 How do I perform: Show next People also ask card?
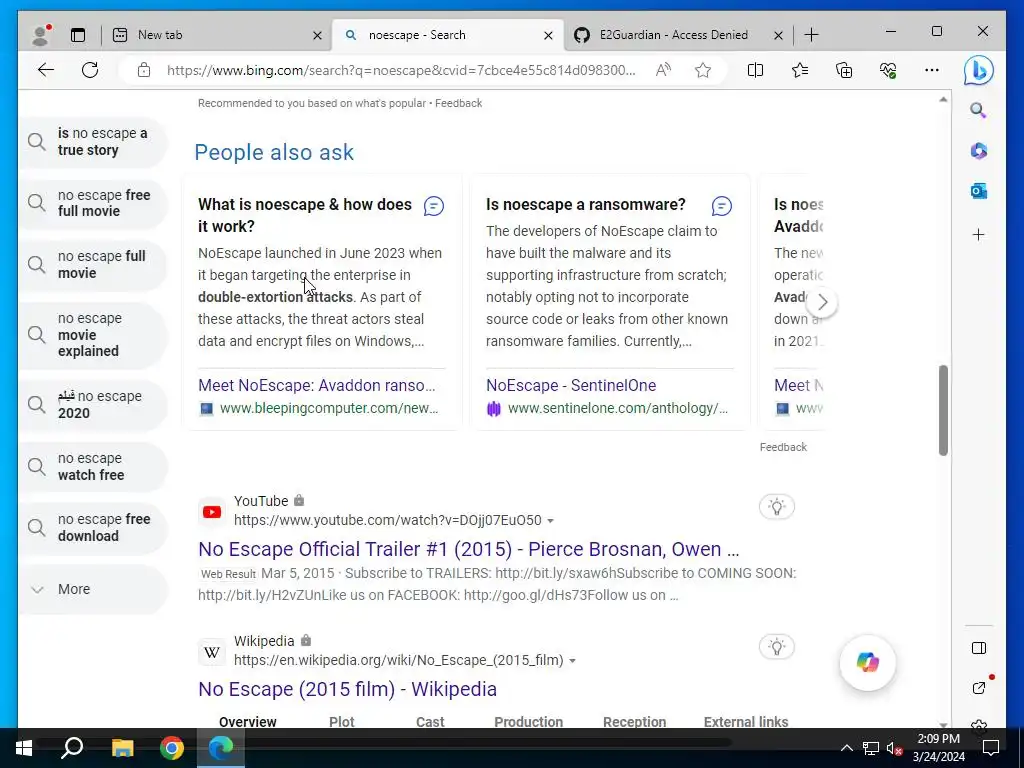tap(822, 302)
